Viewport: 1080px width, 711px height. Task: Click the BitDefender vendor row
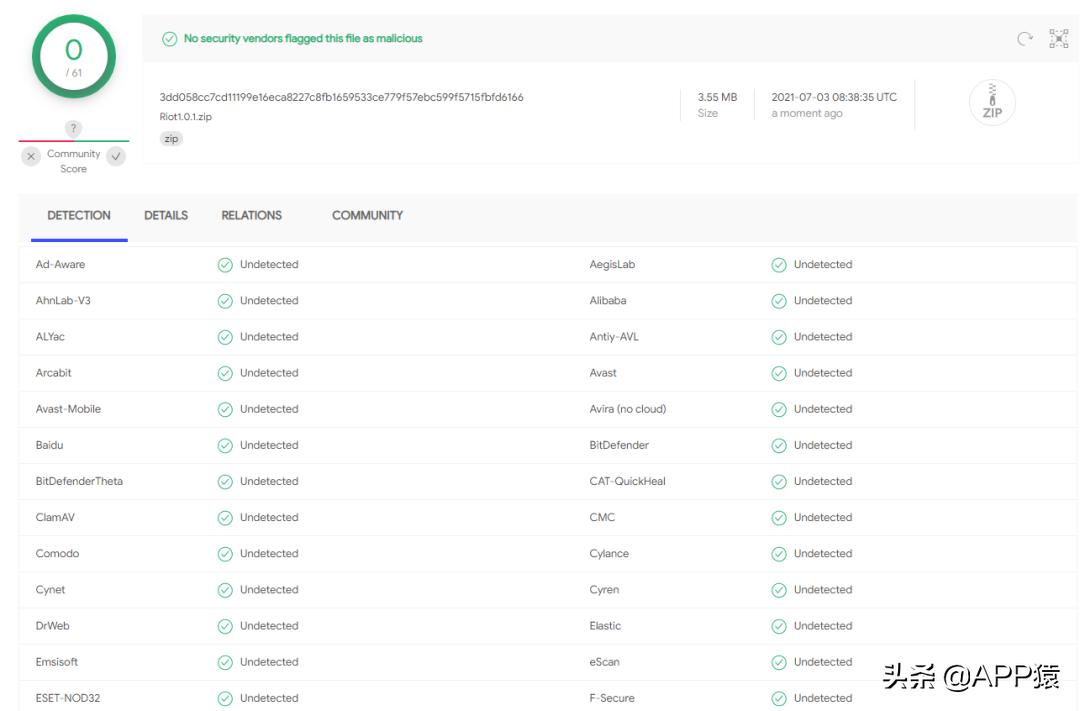tap(619, 445)
